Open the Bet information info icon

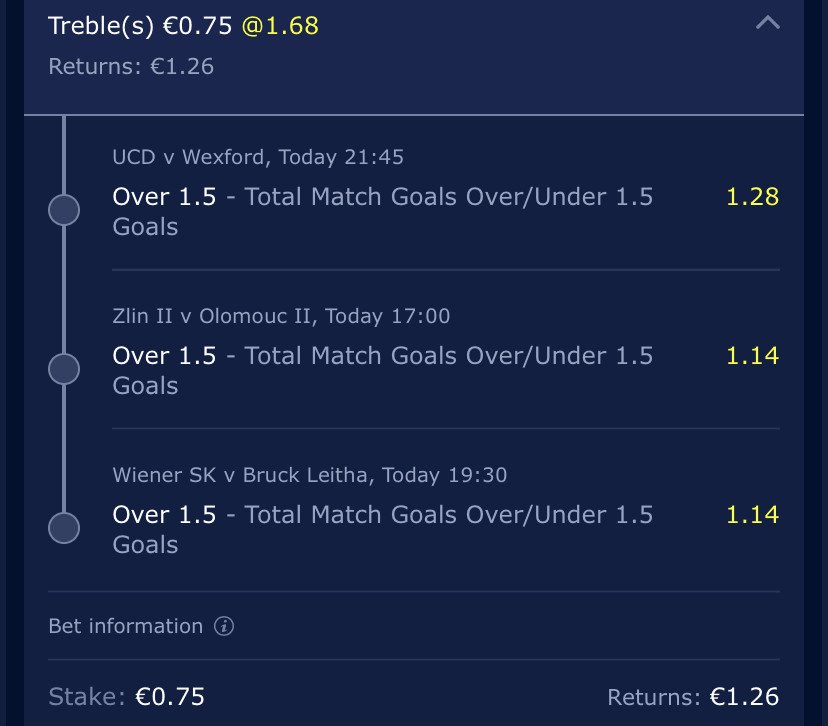[x=224, y=626]
